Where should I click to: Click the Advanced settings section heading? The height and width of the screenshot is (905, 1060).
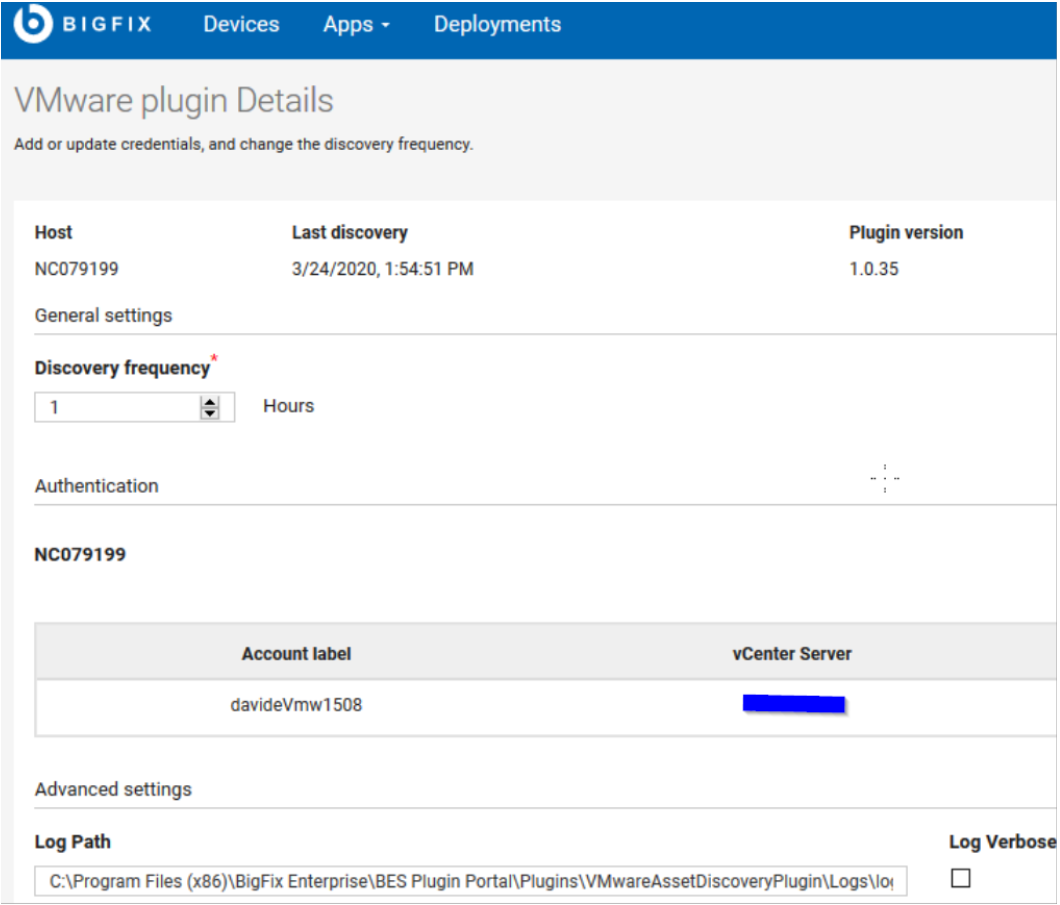pos(113,789)
